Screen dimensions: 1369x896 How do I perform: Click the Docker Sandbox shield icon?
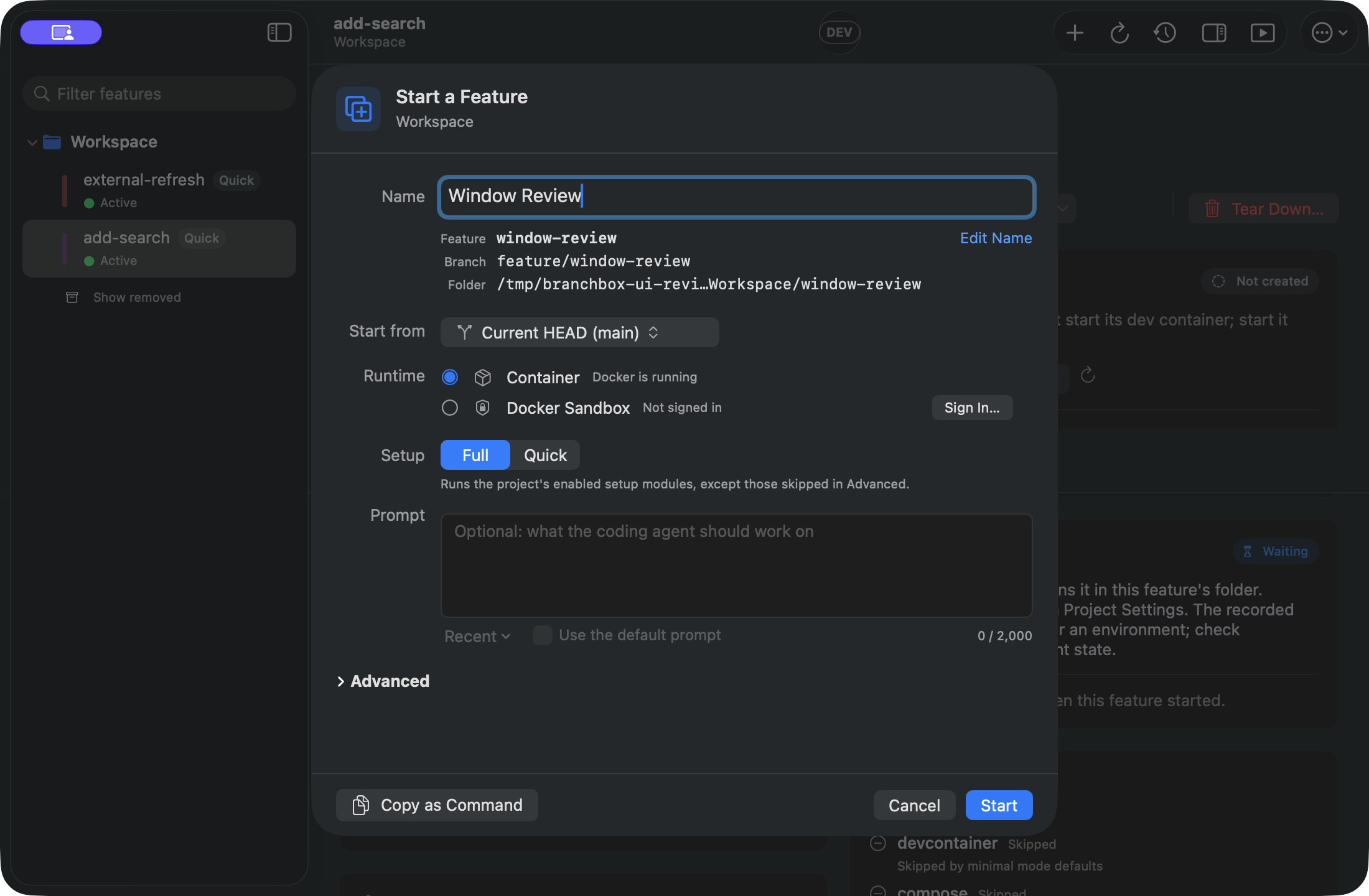click(482, 408)
